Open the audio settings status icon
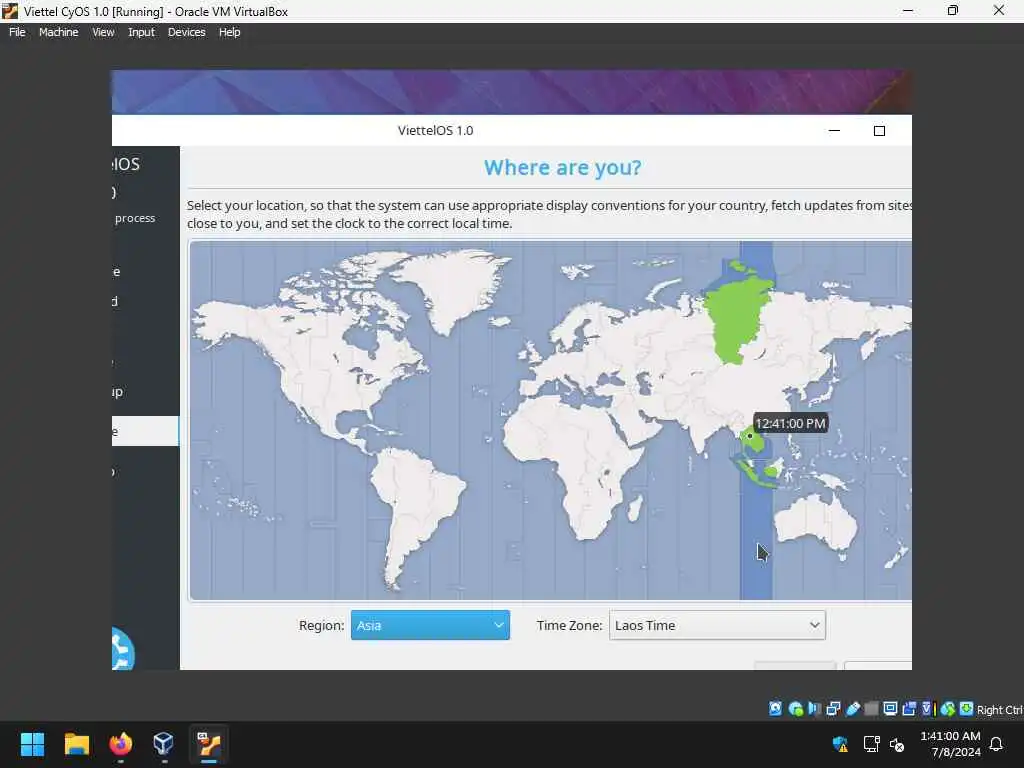The width and height of the screenshot is (1024, 768). 814,709
